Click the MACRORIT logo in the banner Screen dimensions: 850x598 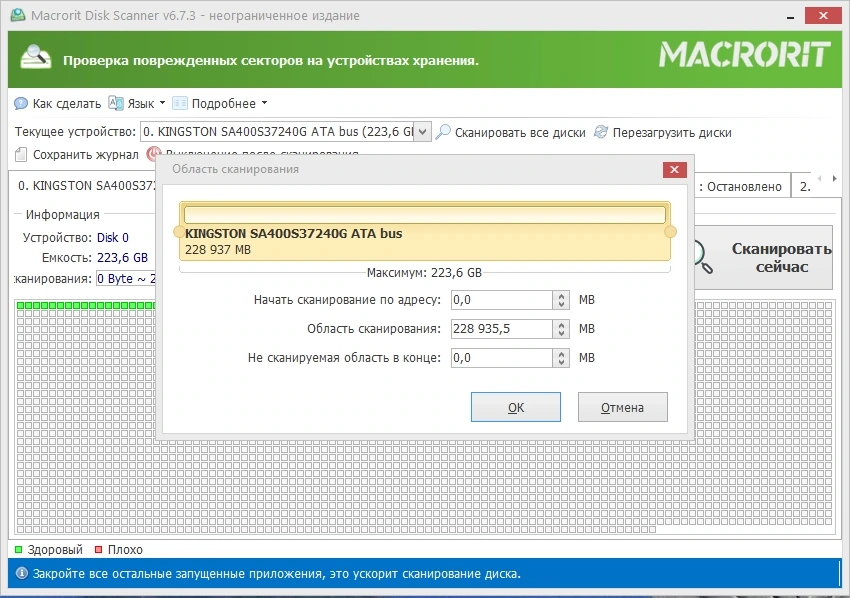click(744, 55)
